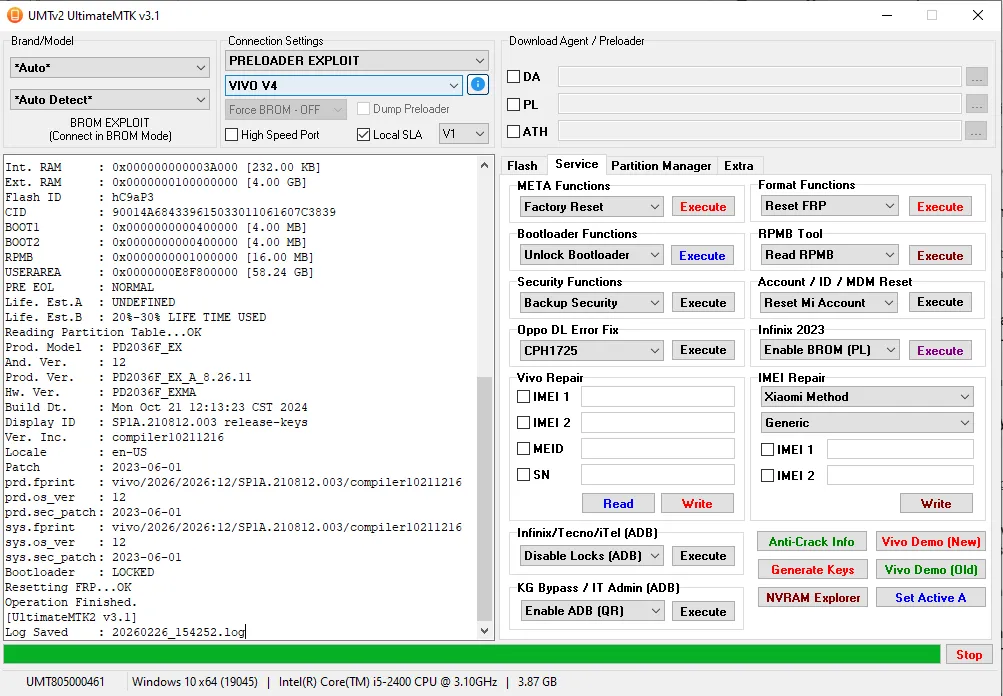The height and width of the screenshot is (696, 1003).
Task: Open the Flash tab
Action: coord(522,166)
